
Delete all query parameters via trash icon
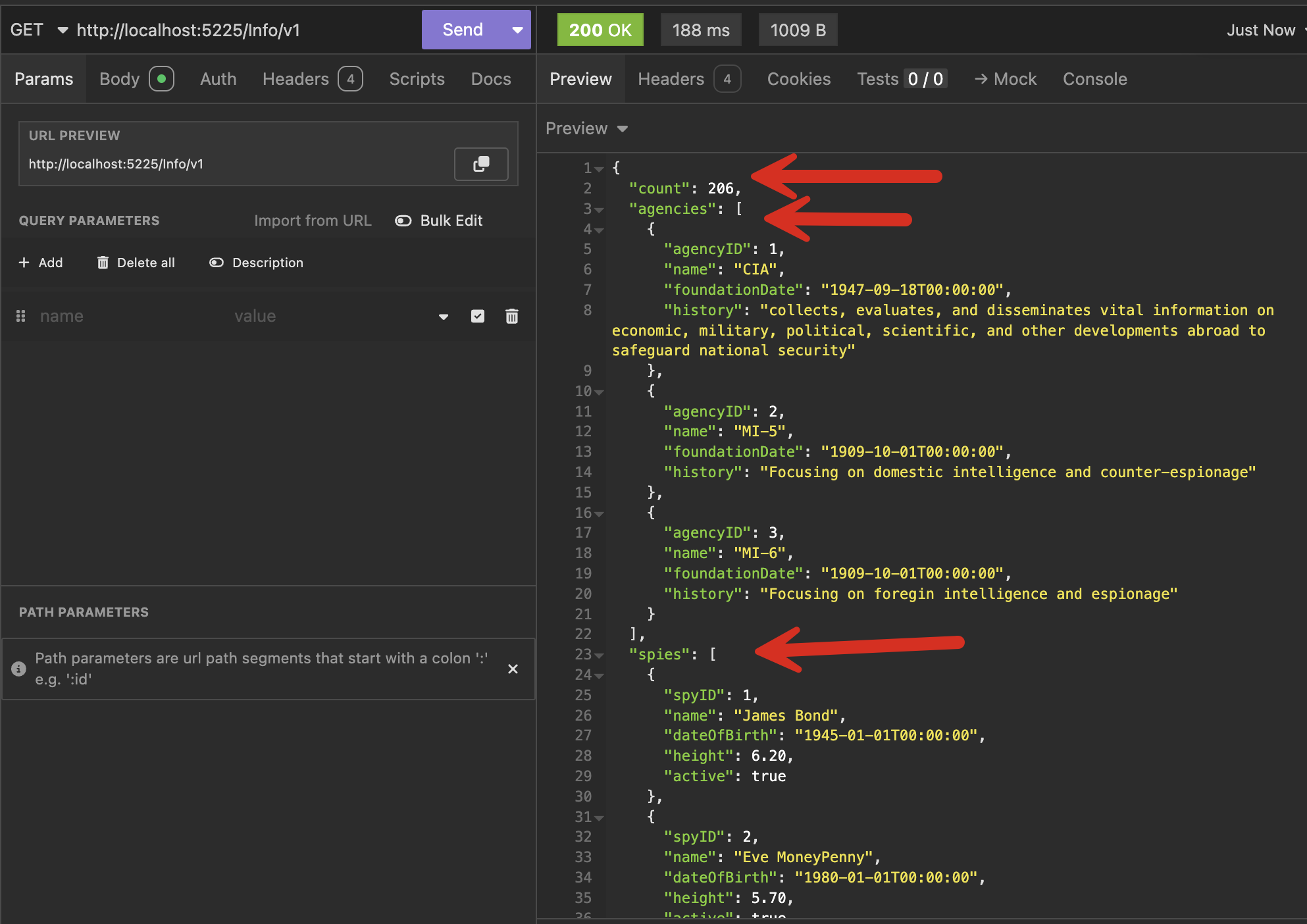[103, 263]
